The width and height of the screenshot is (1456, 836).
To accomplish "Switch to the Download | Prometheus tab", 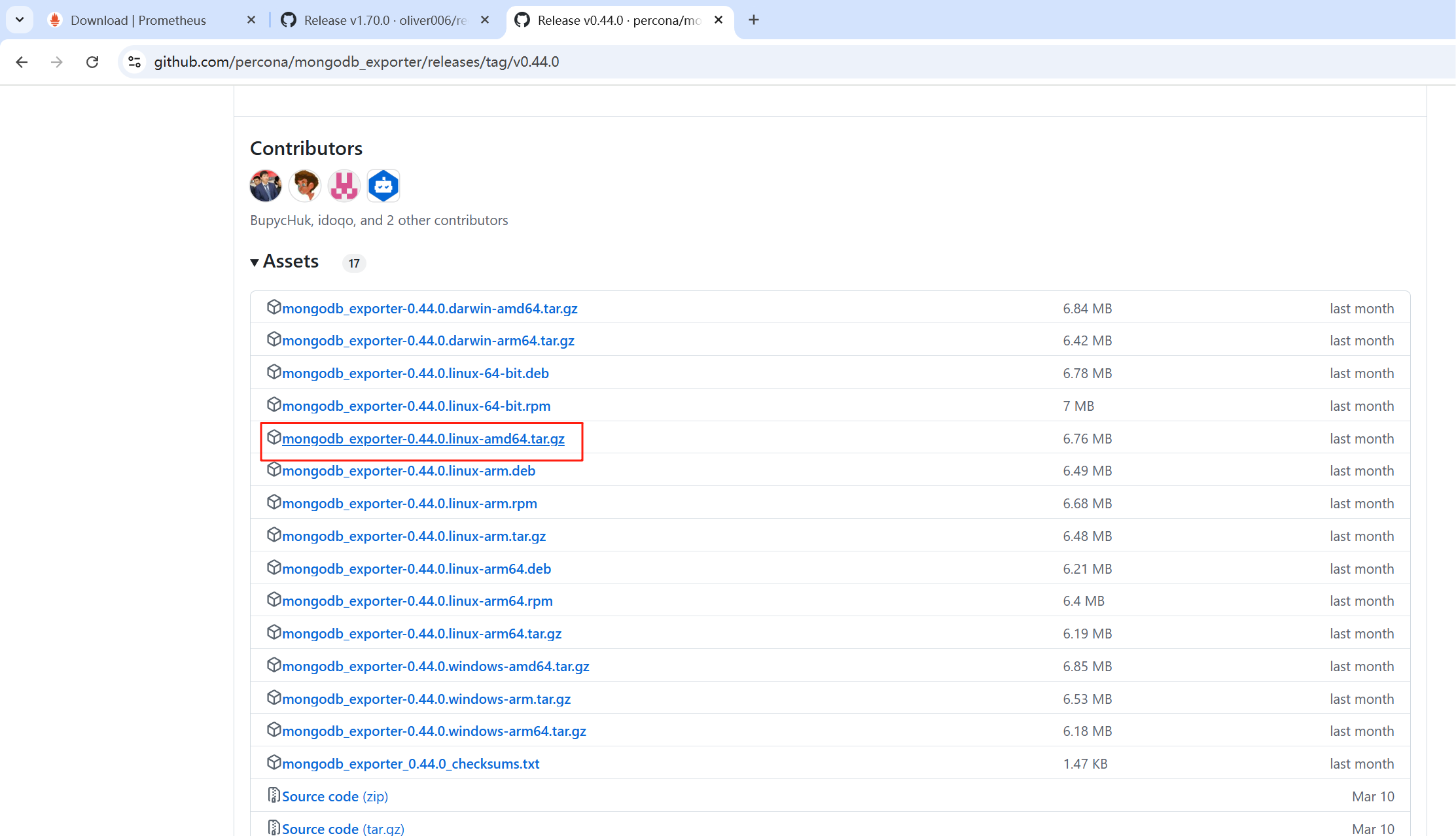I will tap(138, 20).
